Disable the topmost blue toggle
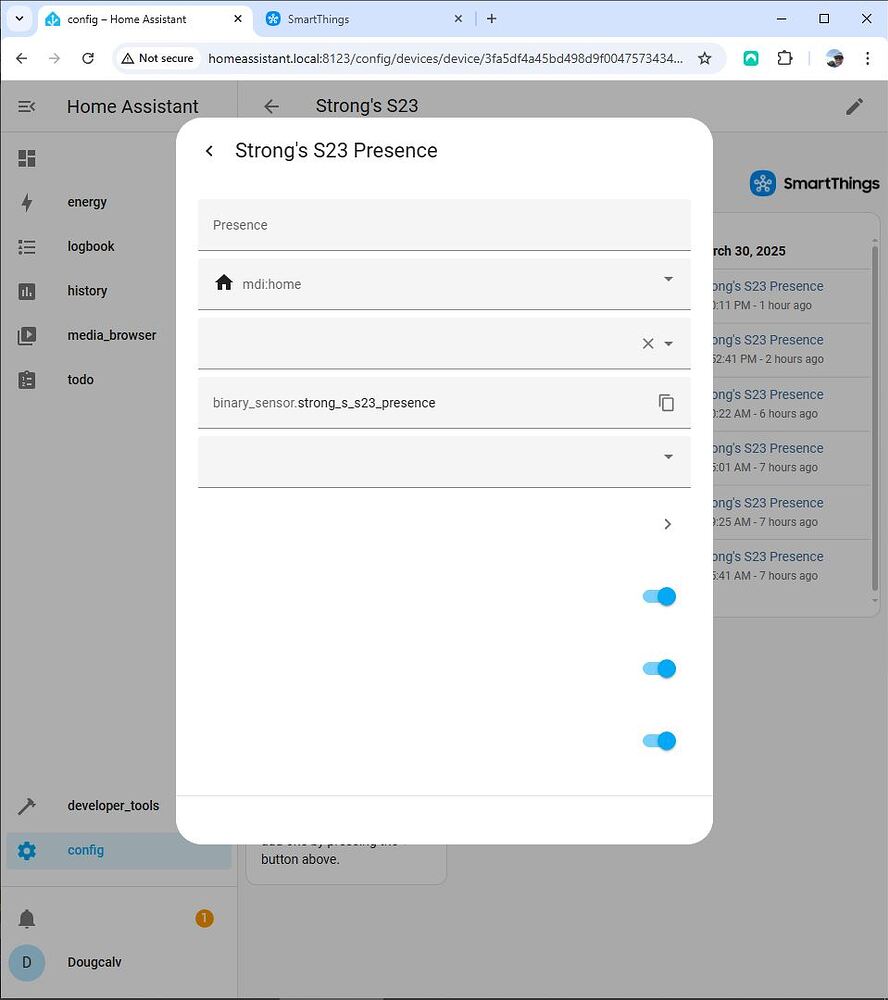The height and width of the screenshot is (1000, 888). tap(657, 596)
